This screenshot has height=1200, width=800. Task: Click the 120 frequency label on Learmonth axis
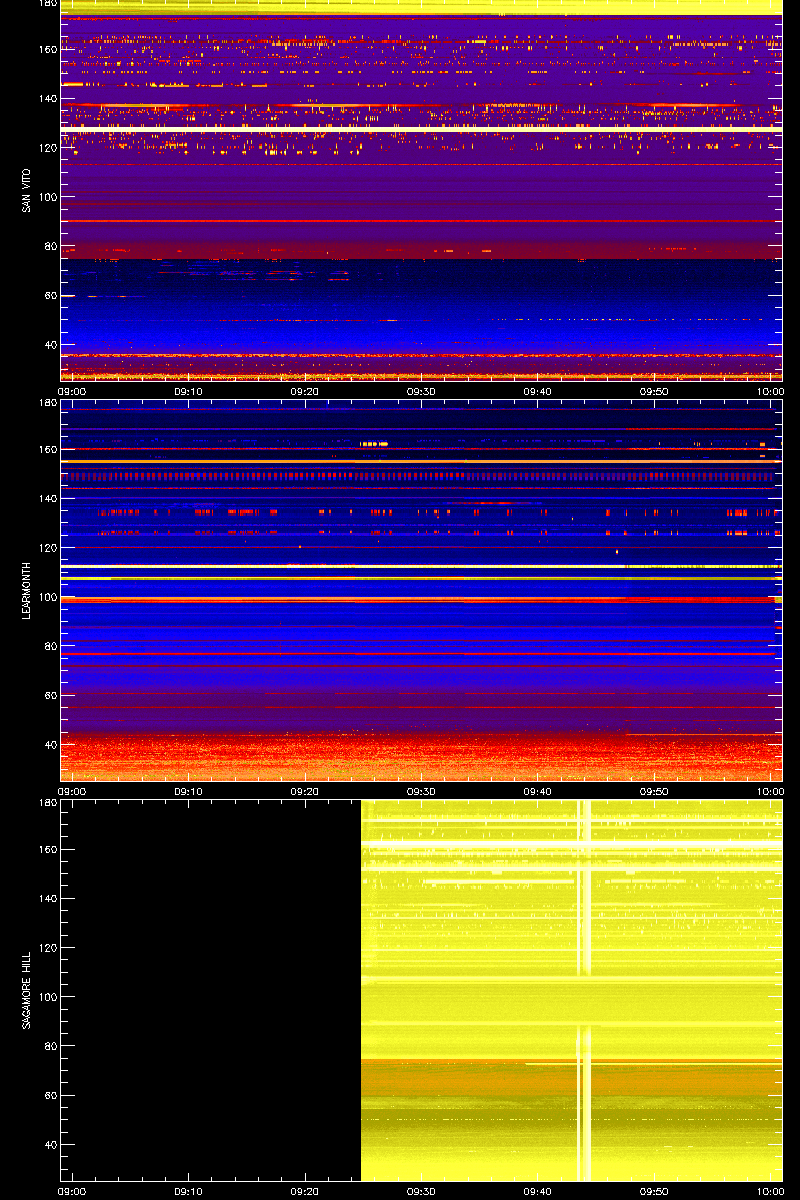pos(47,548)
